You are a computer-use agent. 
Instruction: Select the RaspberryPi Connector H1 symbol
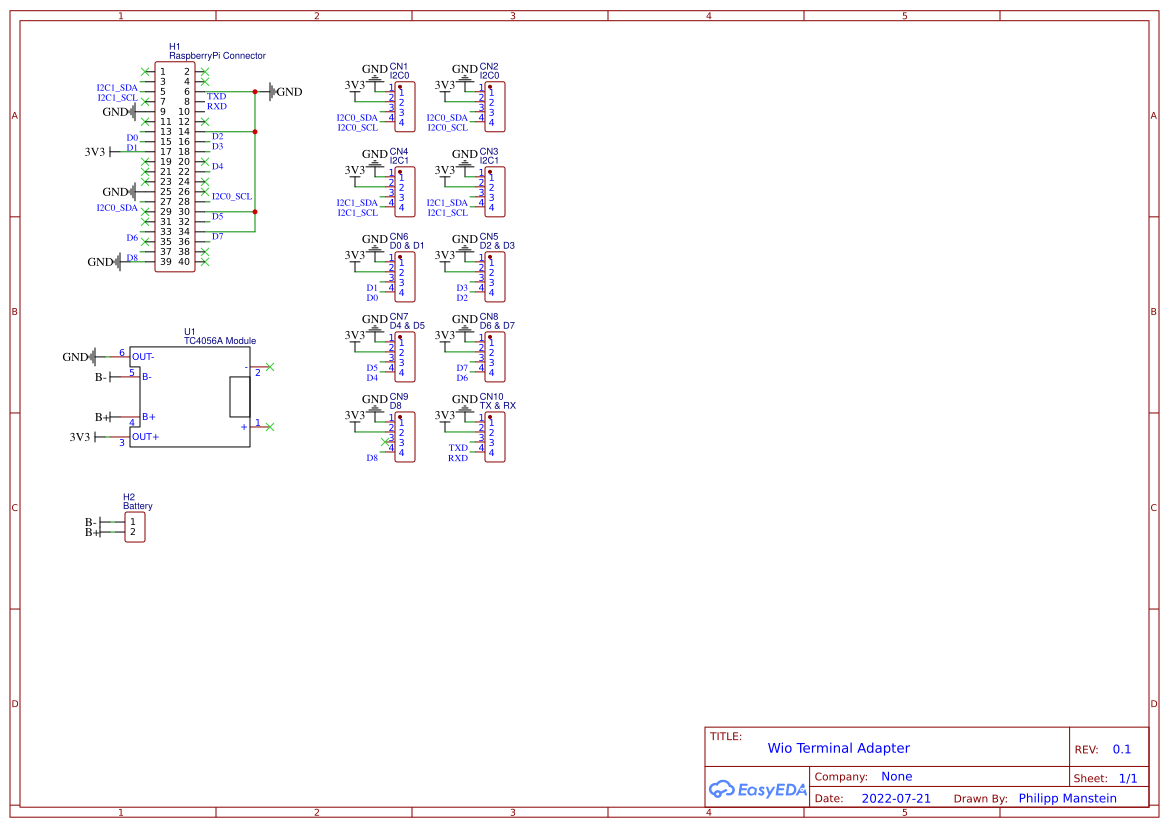point(176,165)
